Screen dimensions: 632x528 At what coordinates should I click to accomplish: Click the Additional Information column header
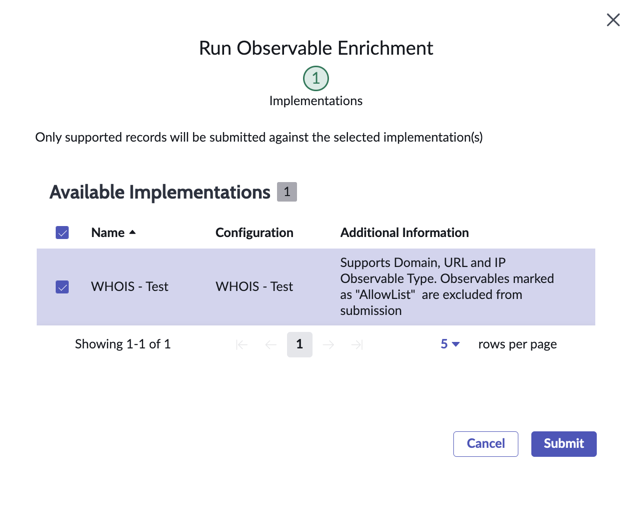tap(404, 233)
